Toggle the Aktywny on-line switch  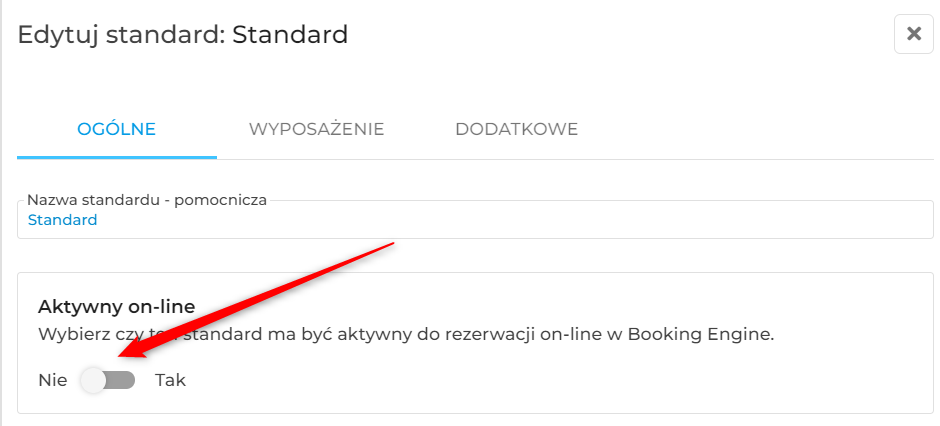point(109,380)
